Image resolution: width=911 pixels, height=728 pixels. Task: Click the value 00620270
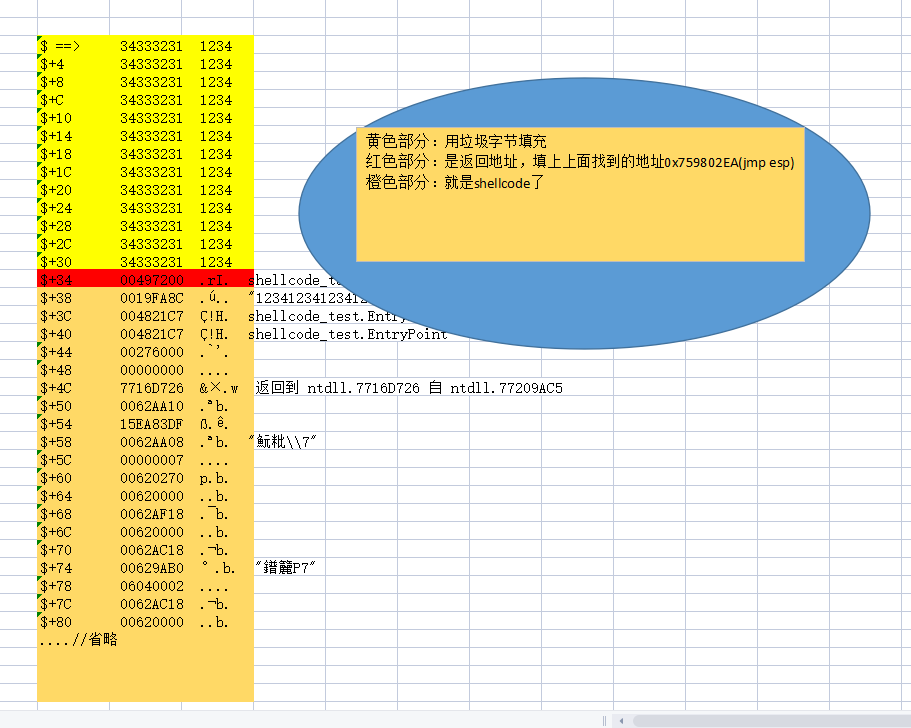tap(152, 478)
